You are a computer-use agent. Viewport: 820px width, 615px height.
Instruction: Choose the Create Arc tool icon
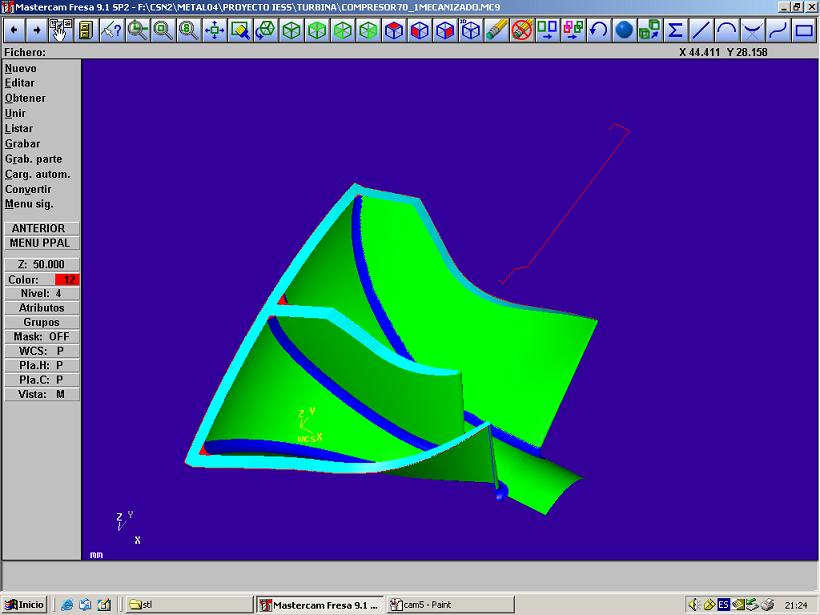(728, 30)
